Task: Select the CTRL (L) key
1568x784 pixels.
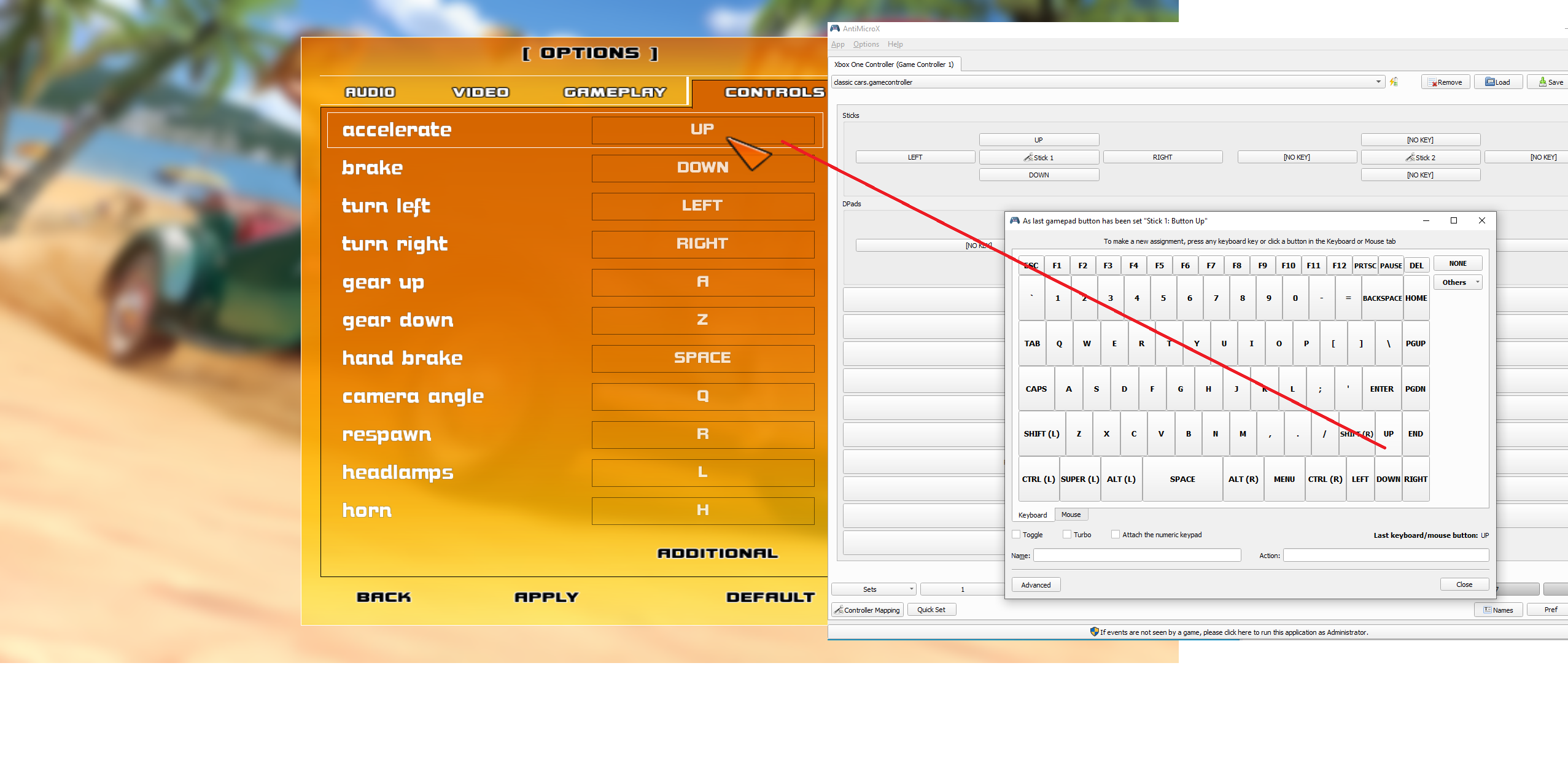Action: pyautogui.click(x=1038, y=479)
